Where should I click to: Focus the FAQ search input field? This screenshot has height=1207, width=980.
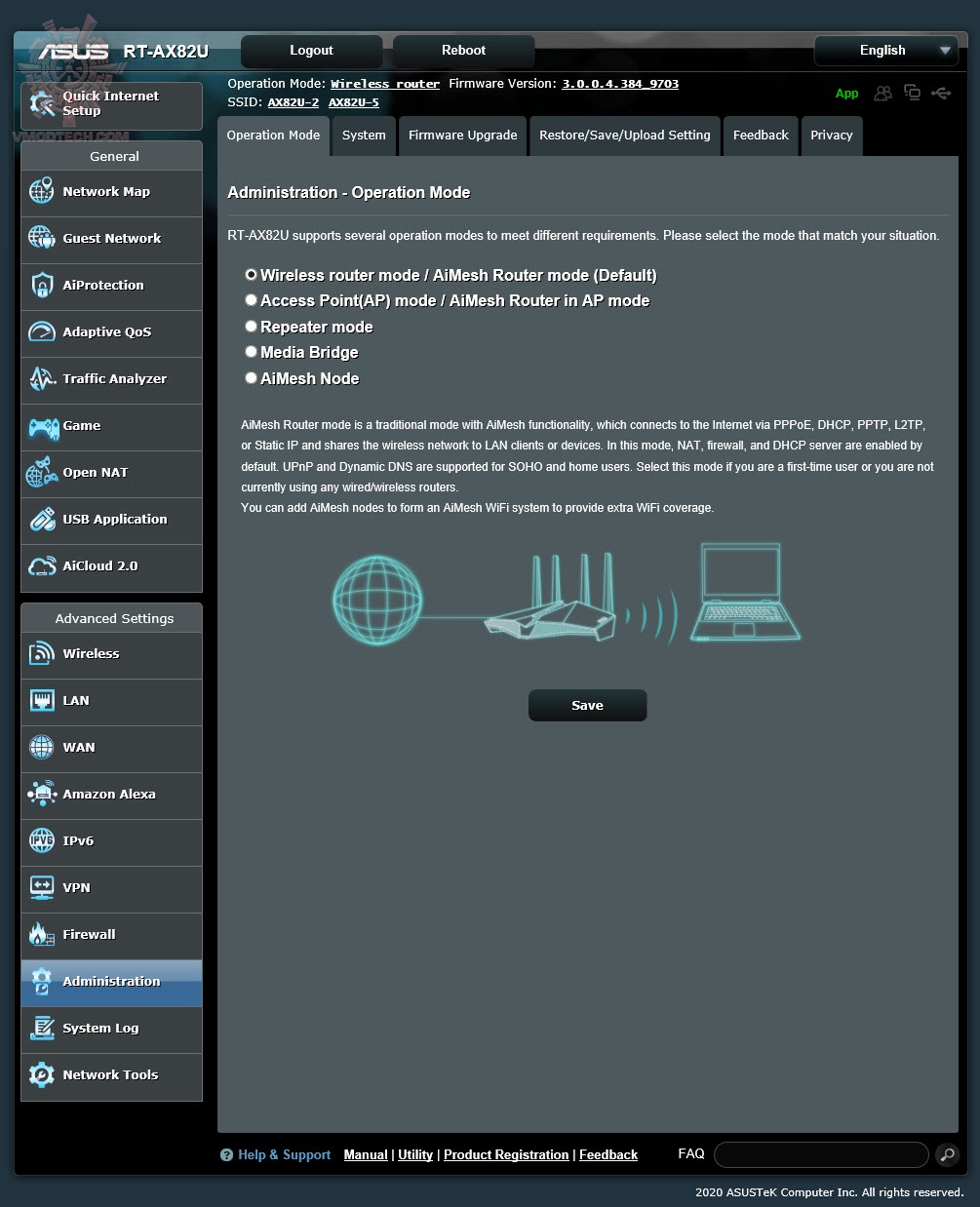click(821, 1154)
